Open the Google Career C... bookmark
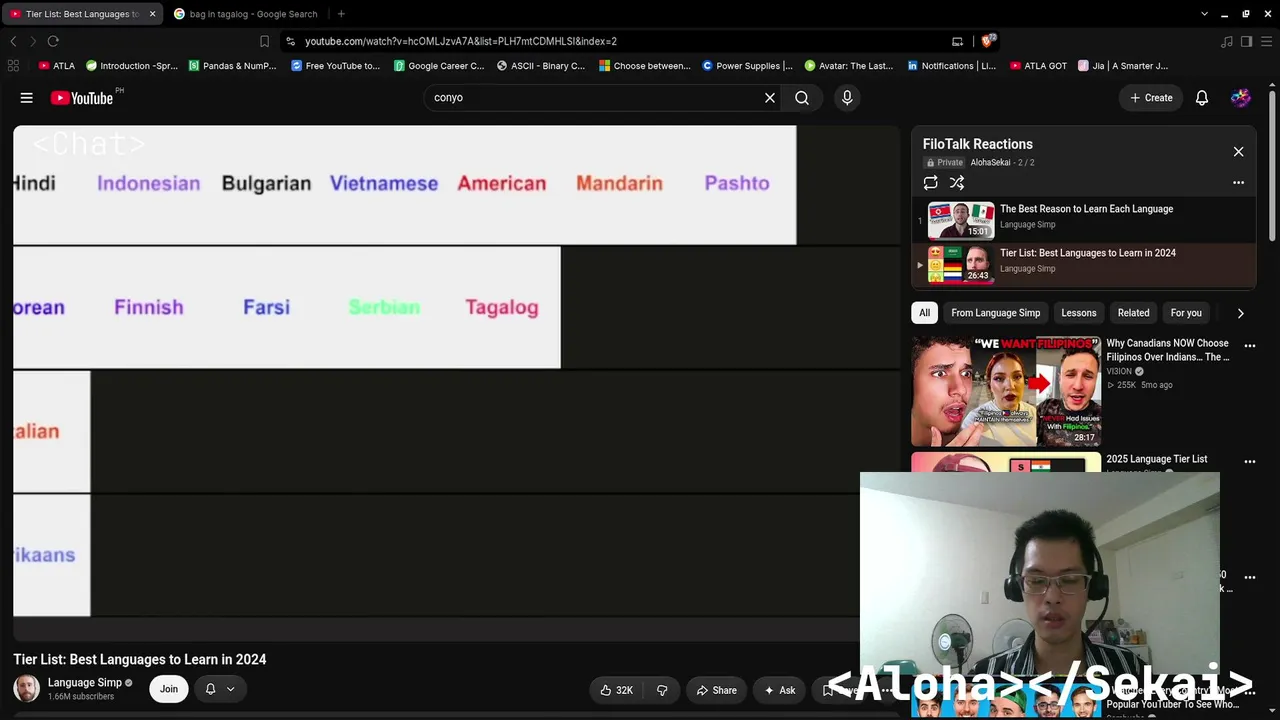The image size is (1280, 720). [439, 66]
